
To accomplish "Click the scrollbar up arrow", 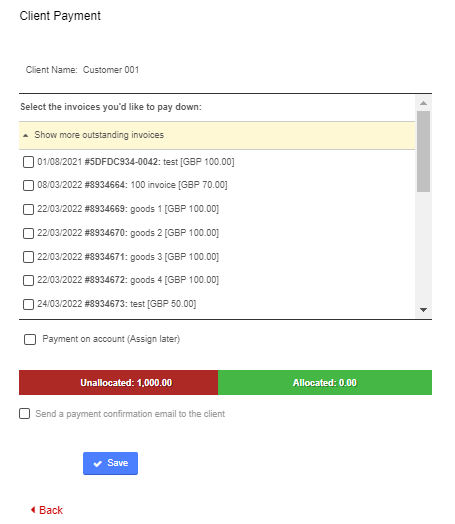I will 423,103.
